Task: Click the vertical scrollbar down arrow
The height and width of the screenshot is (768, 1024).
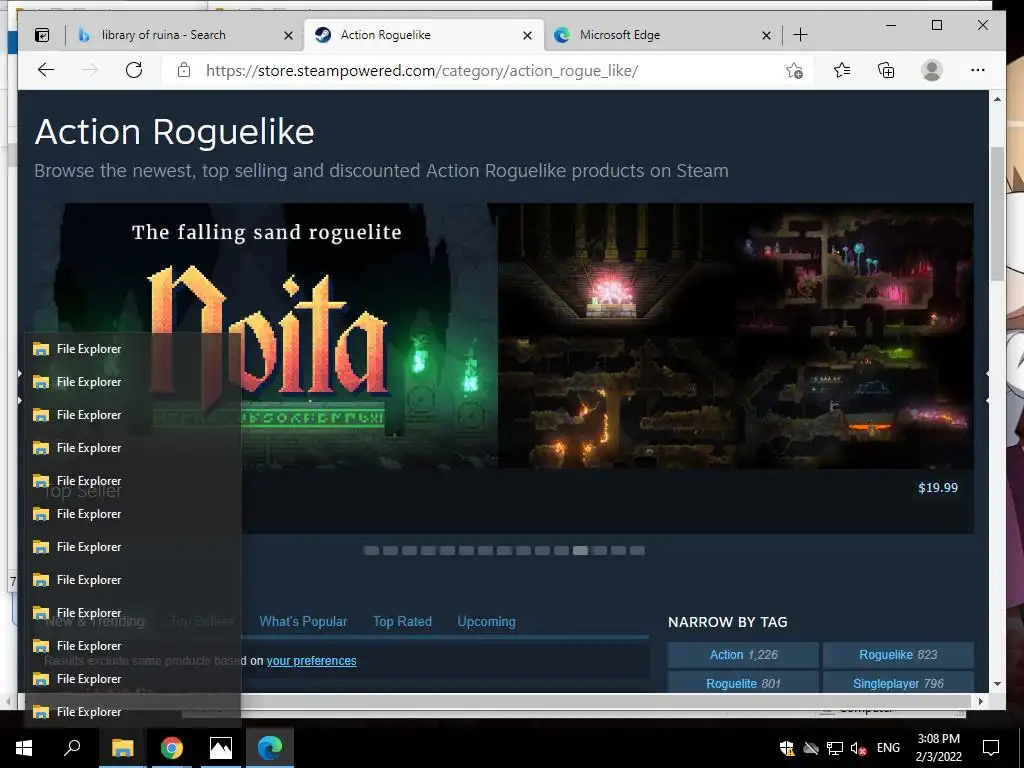Action: [x=997, y=684]
